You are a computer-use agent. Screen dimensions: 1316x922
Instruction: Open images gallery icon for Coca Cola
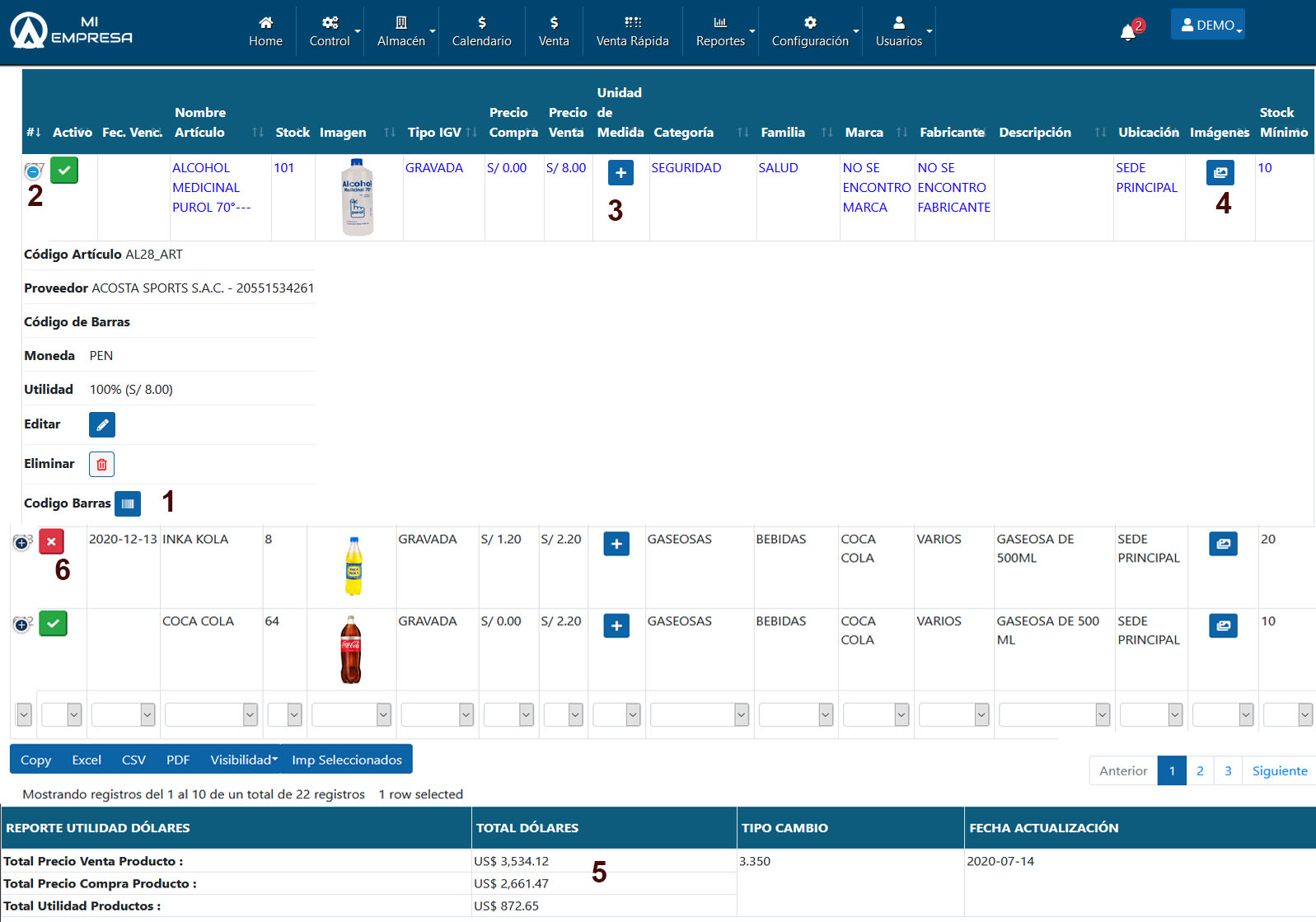point(1224,626)
